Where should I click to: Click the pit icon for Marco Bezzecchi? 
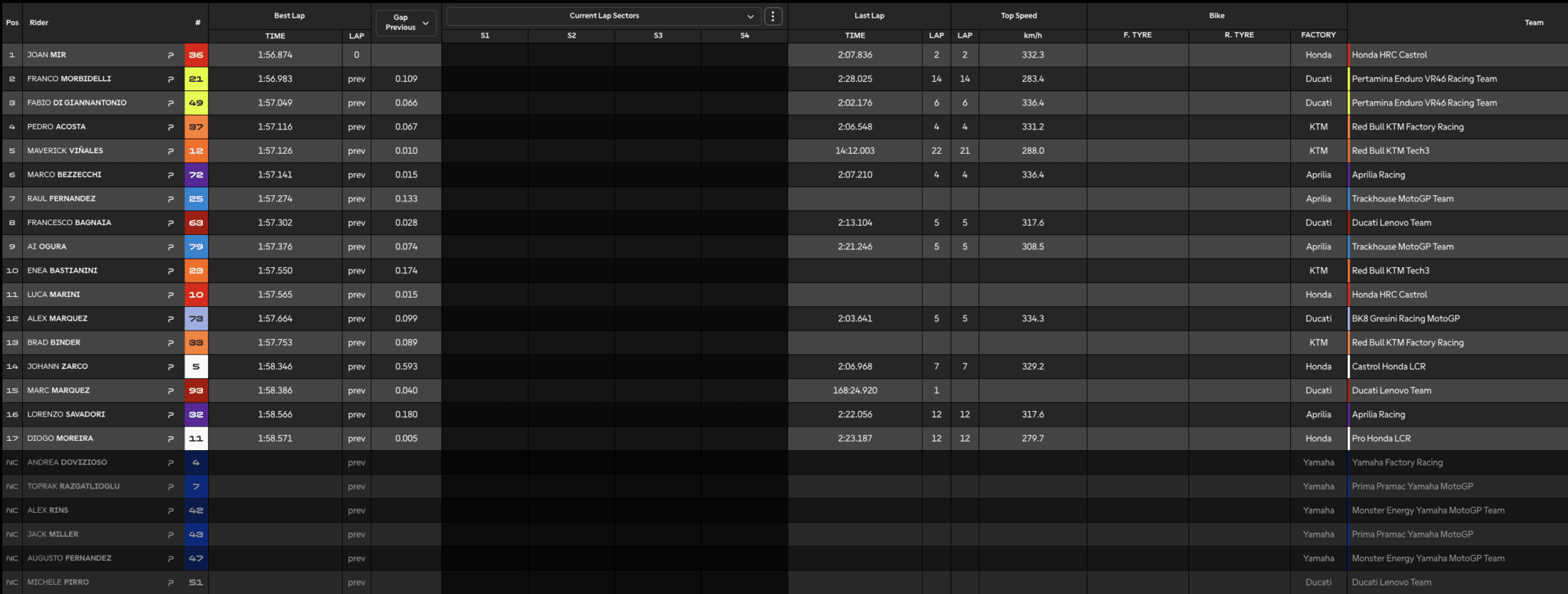tap(171, 175)
